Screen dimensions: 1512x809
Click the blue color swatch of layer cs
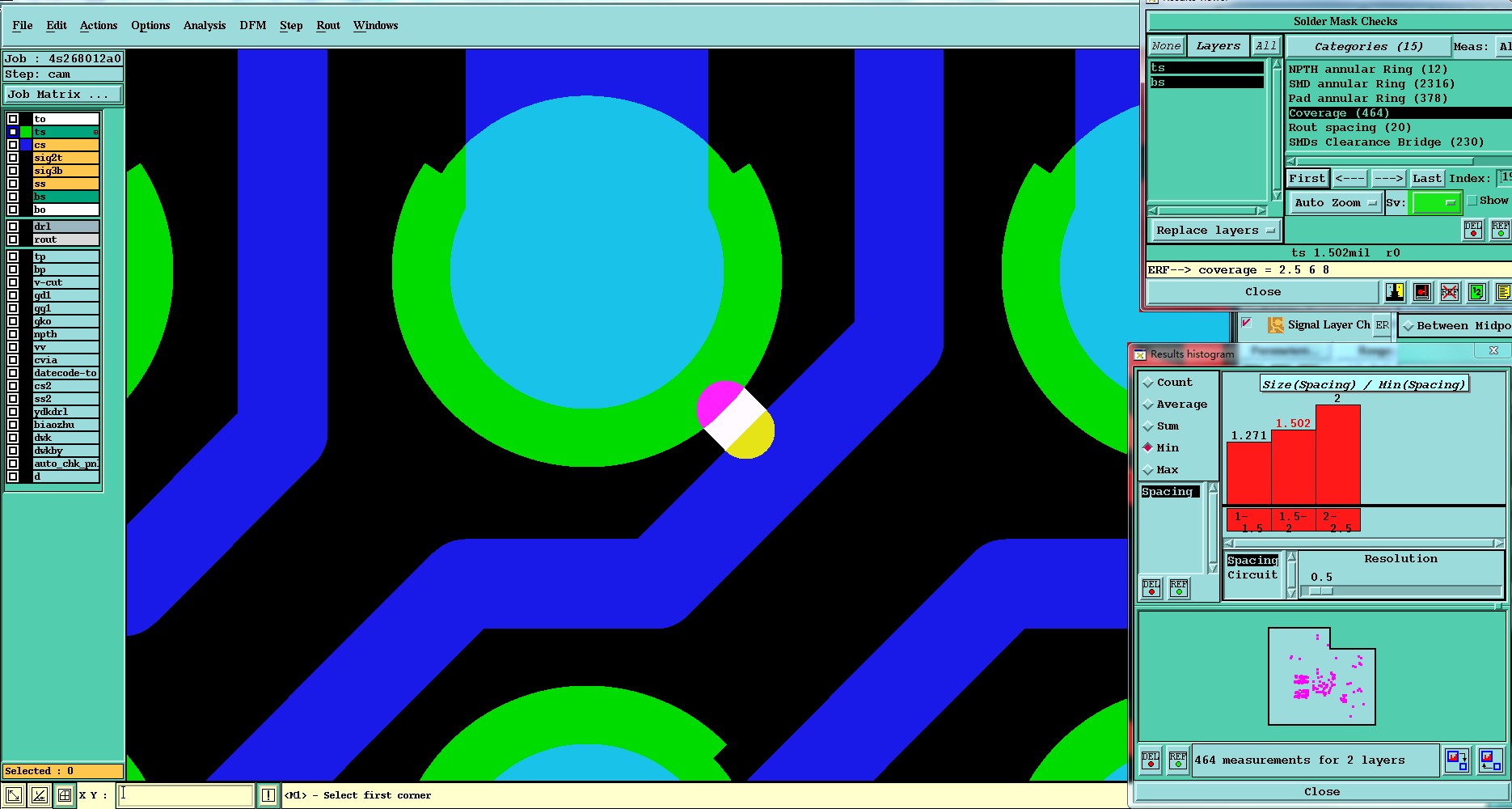pos(27,145)
